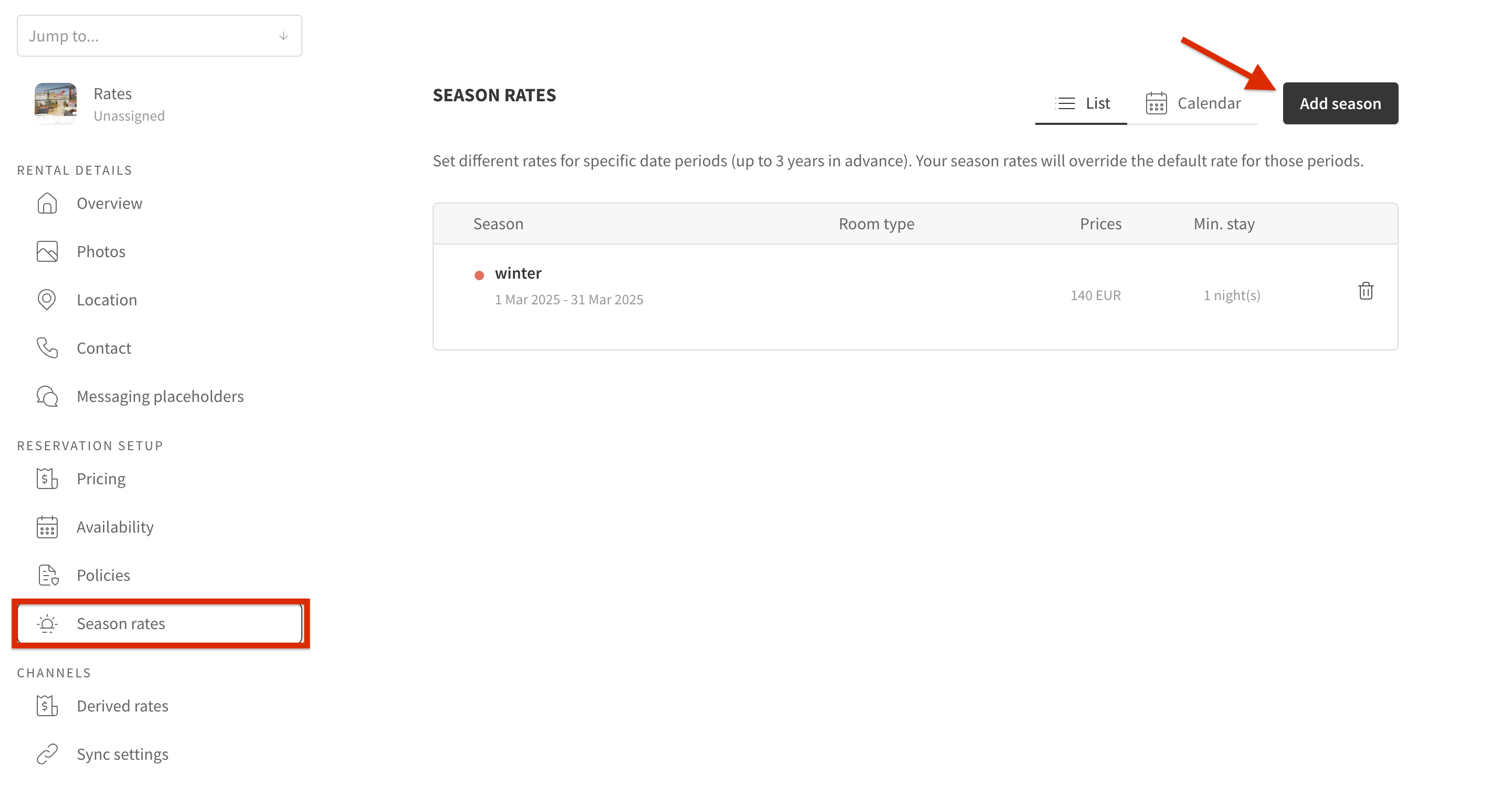Select the Season column header
This screenshot has height=786, width=1512.
click(498, 224)
